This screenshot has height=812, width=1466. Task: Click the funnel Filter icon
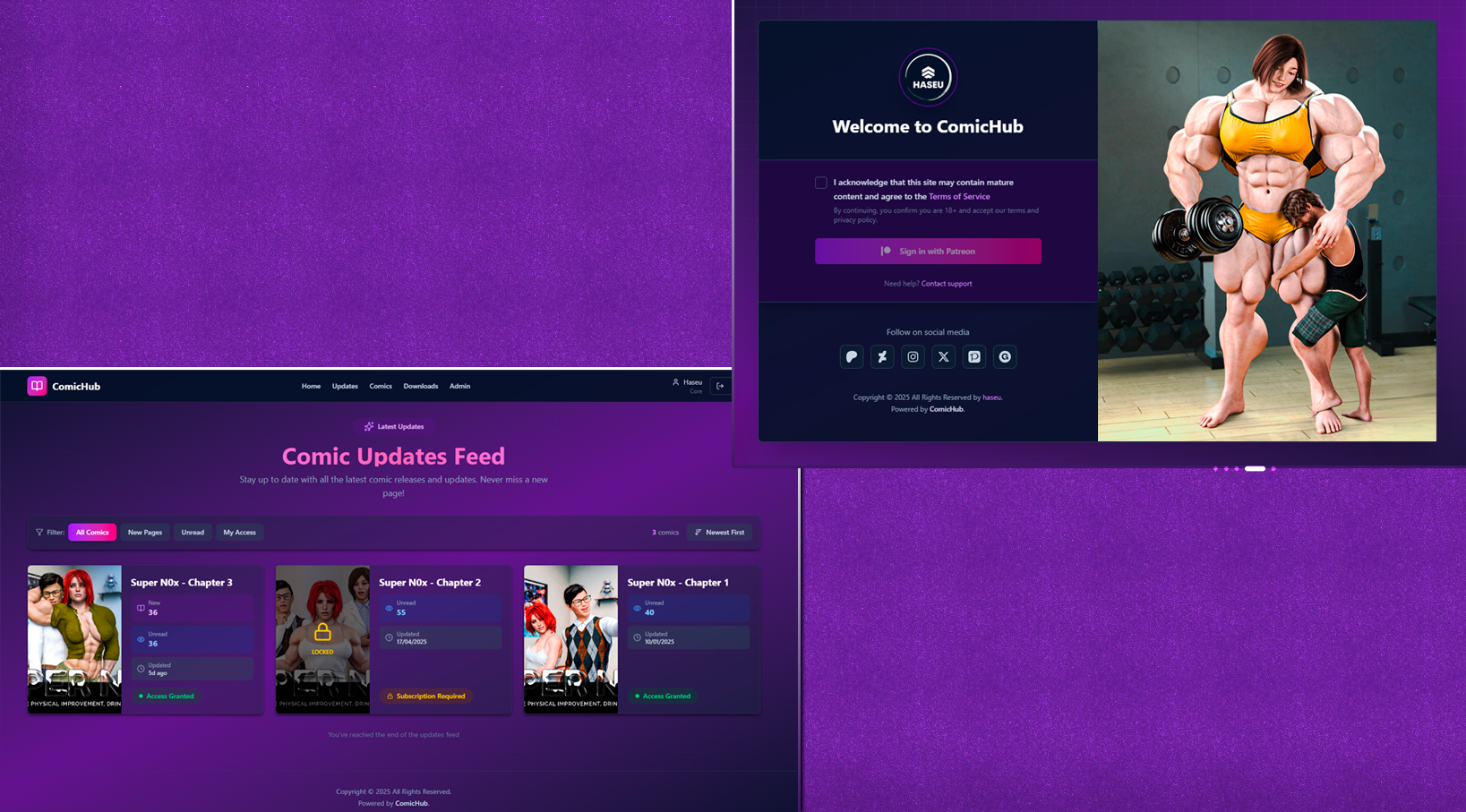click(x=39, y=533)
